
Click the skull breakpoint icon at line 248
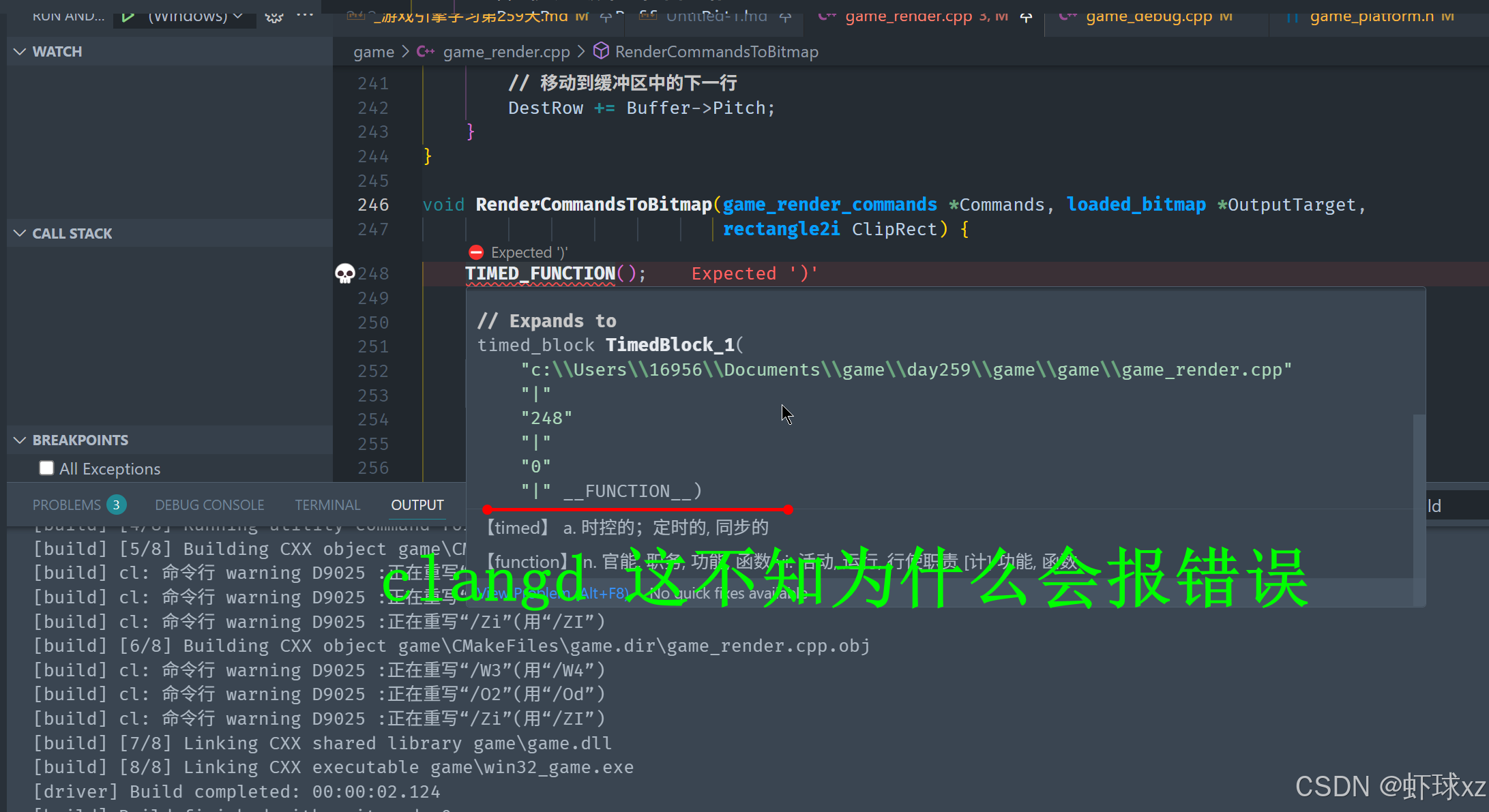click(x=345, y=273)
